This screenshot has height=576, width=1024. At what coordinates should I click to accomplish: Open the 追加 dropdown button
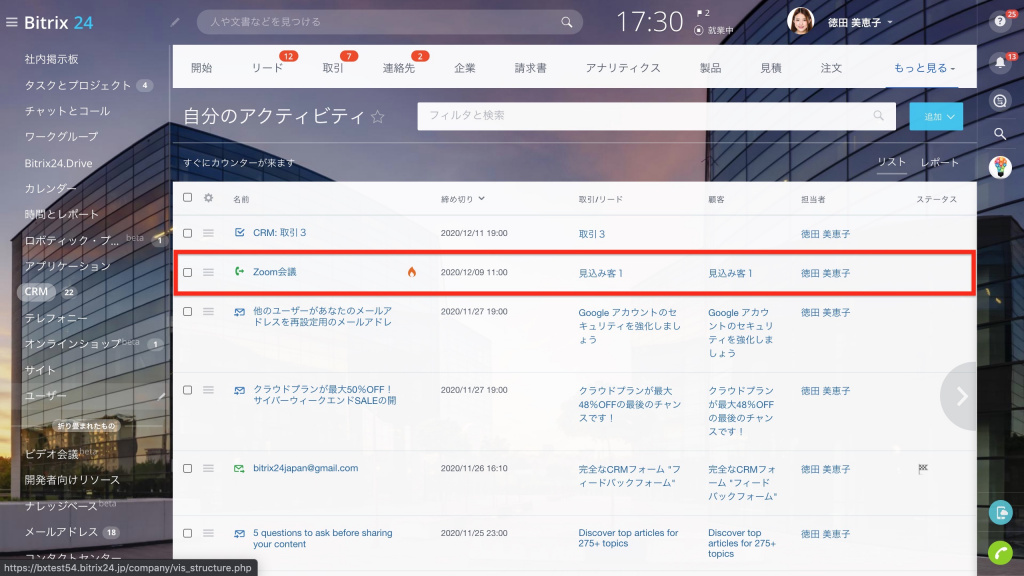click(936, 116)
